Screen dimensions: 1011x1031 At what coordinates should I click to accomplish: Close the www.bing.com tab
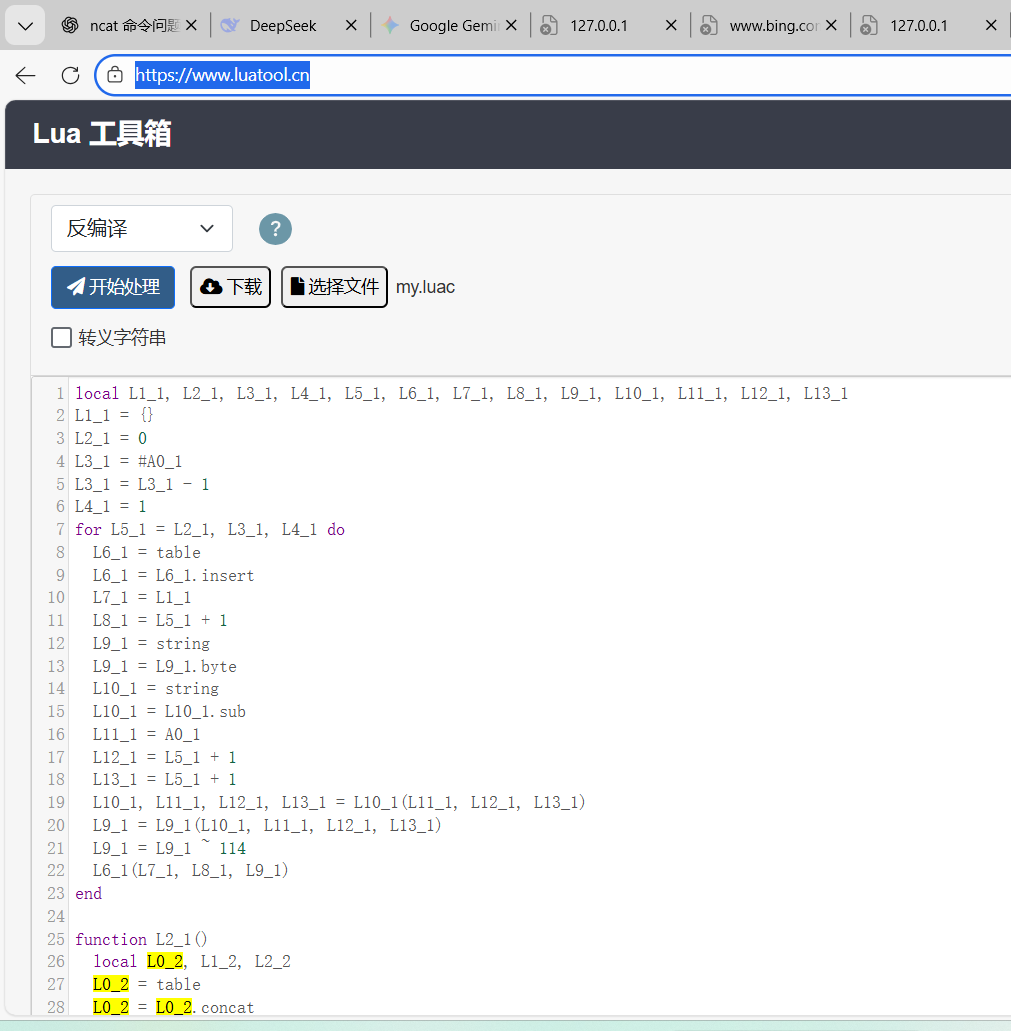pos(831,26)
